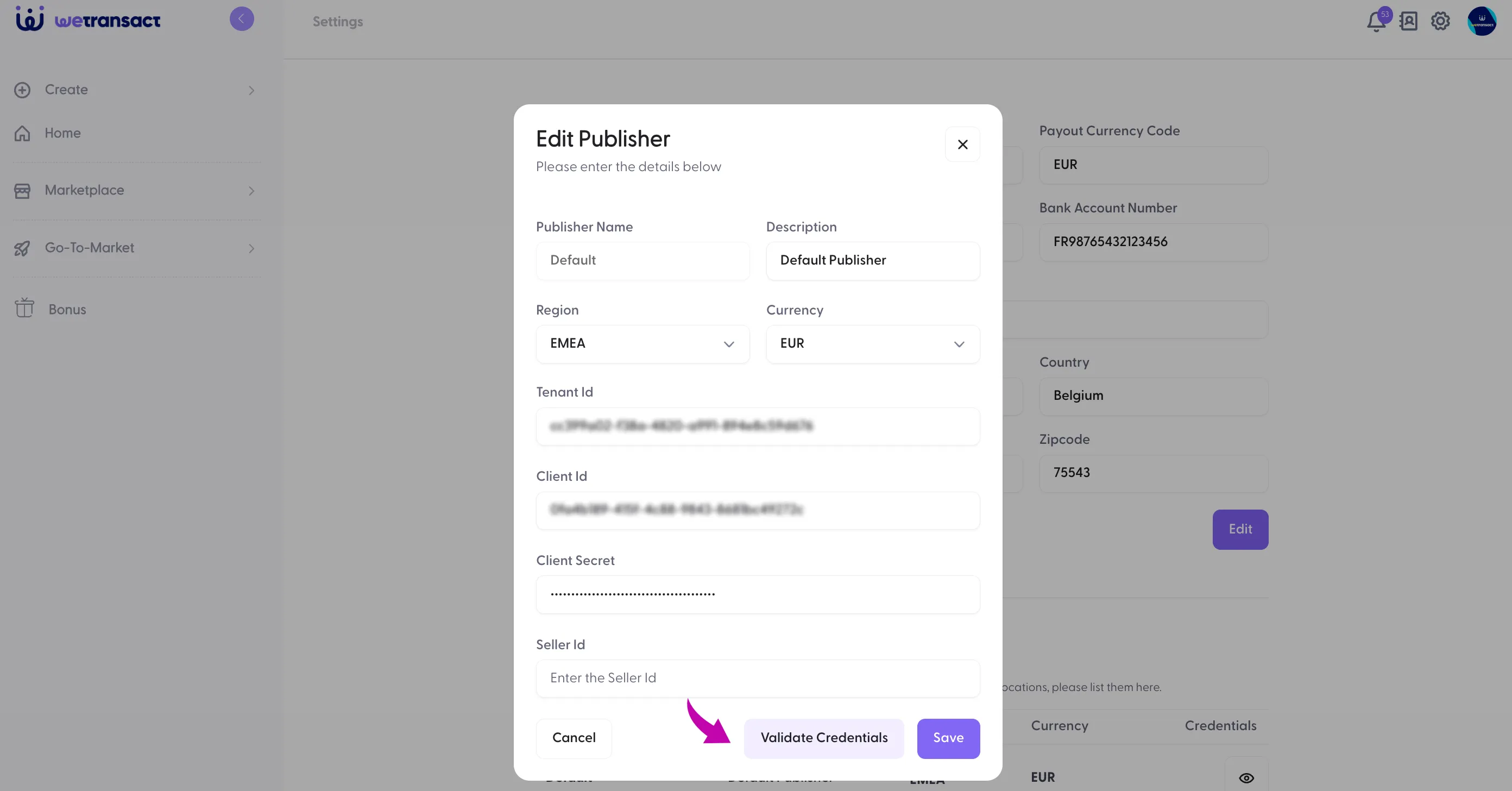This screenshot has width=1512, height=791.
Task: Close the Edit Publisher dialog
Action: click(962, 145)
